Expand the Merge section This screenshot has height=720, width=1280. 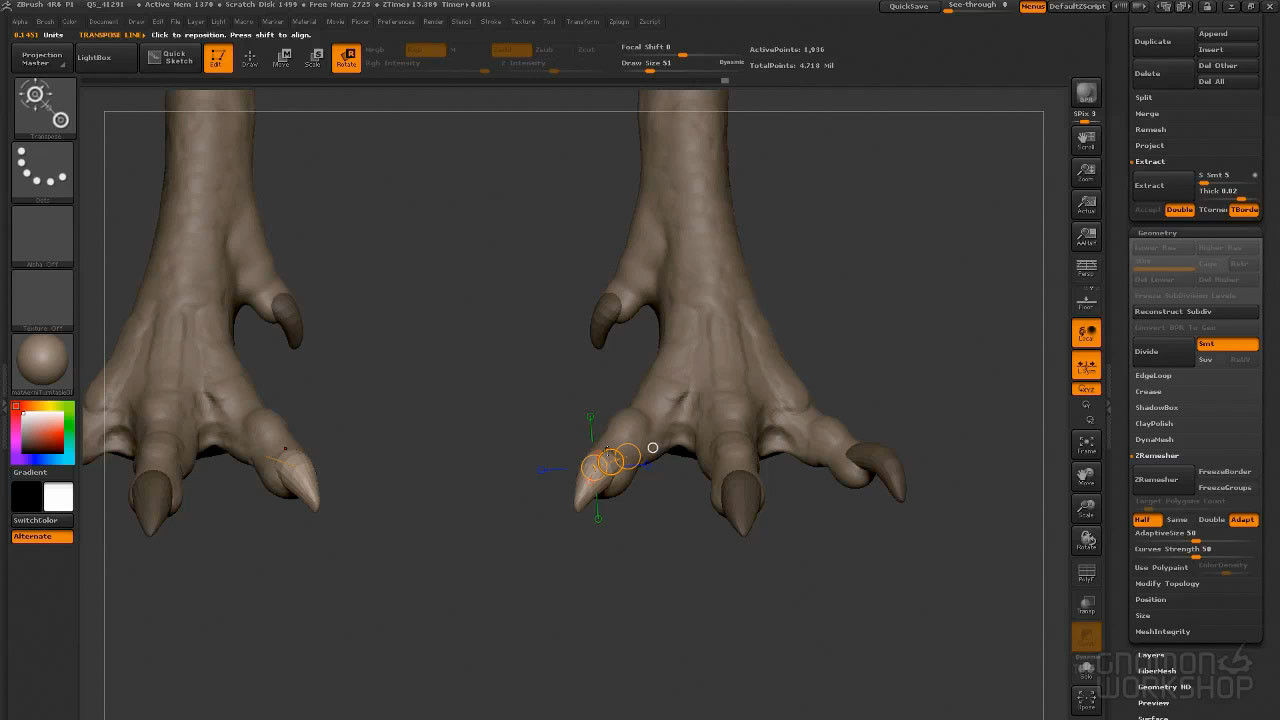click(x=1147, y=113)
